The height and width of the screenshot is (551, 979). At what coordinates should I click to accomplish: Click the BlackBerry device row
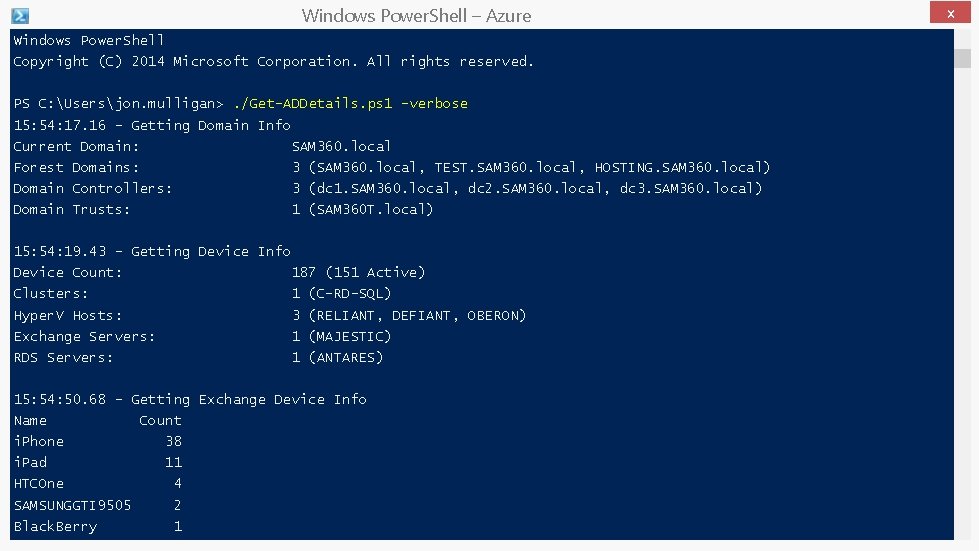[x=97, y=526]
